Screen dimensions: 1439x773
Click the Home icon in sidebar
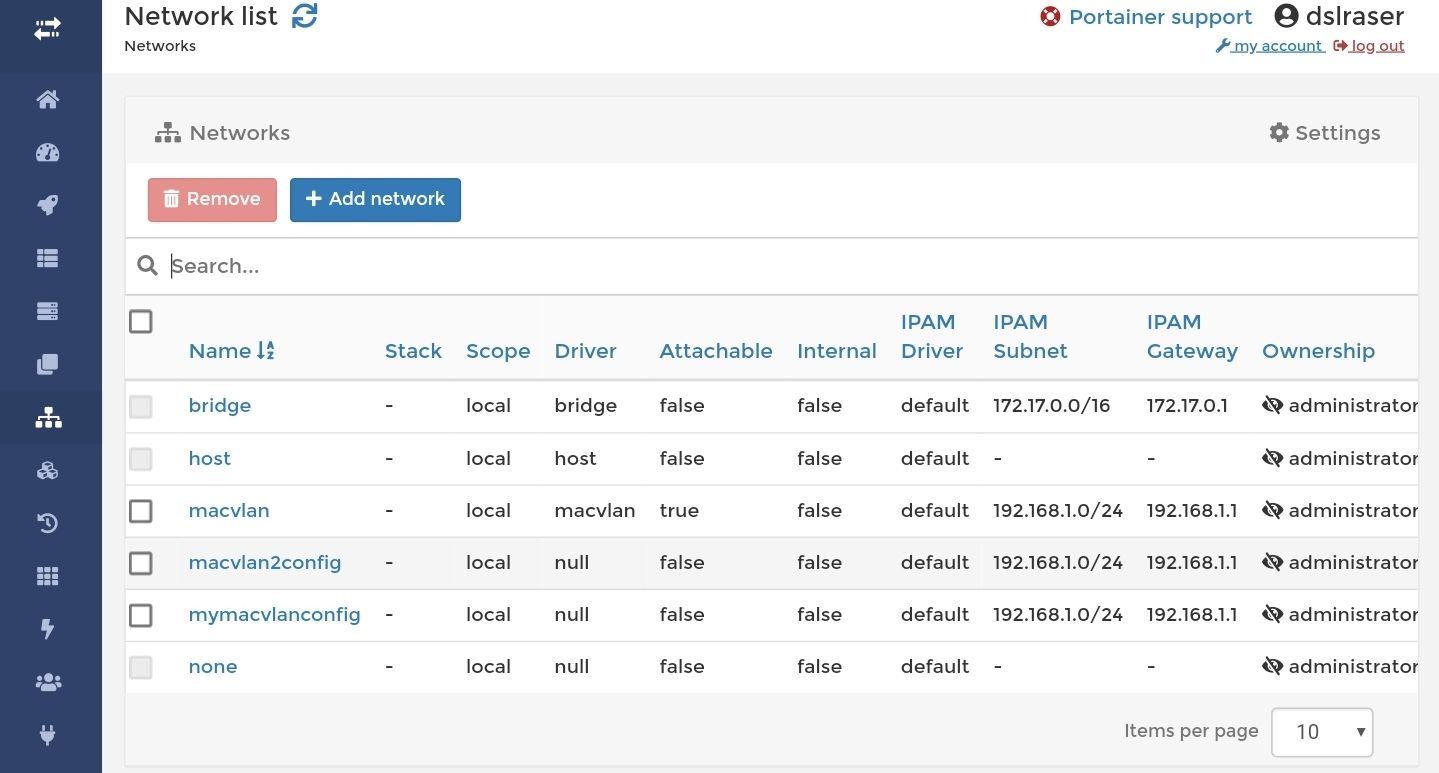click(48, 100)
